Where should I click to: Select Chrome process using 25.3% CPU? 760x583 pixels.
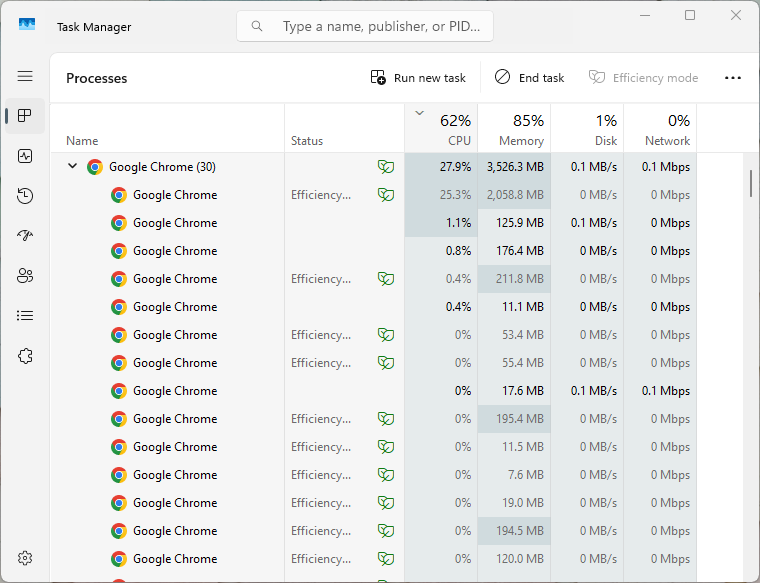[x=373, y=195]
